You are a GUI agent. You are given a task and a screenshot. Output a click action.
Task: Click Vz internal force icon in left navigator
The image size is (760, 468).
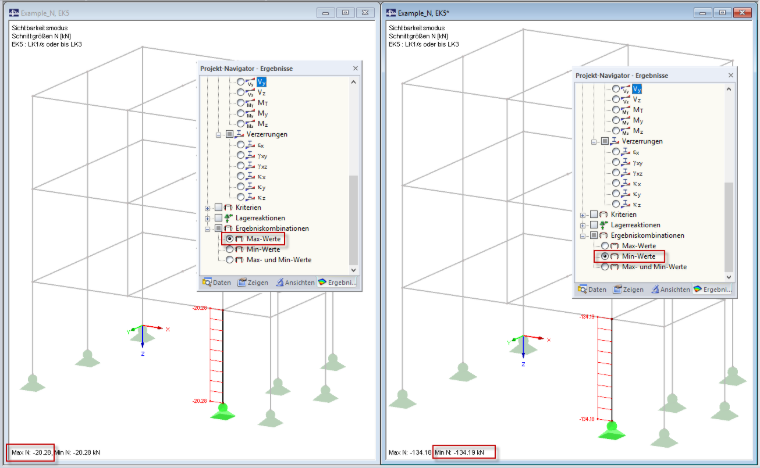[251, 93]
